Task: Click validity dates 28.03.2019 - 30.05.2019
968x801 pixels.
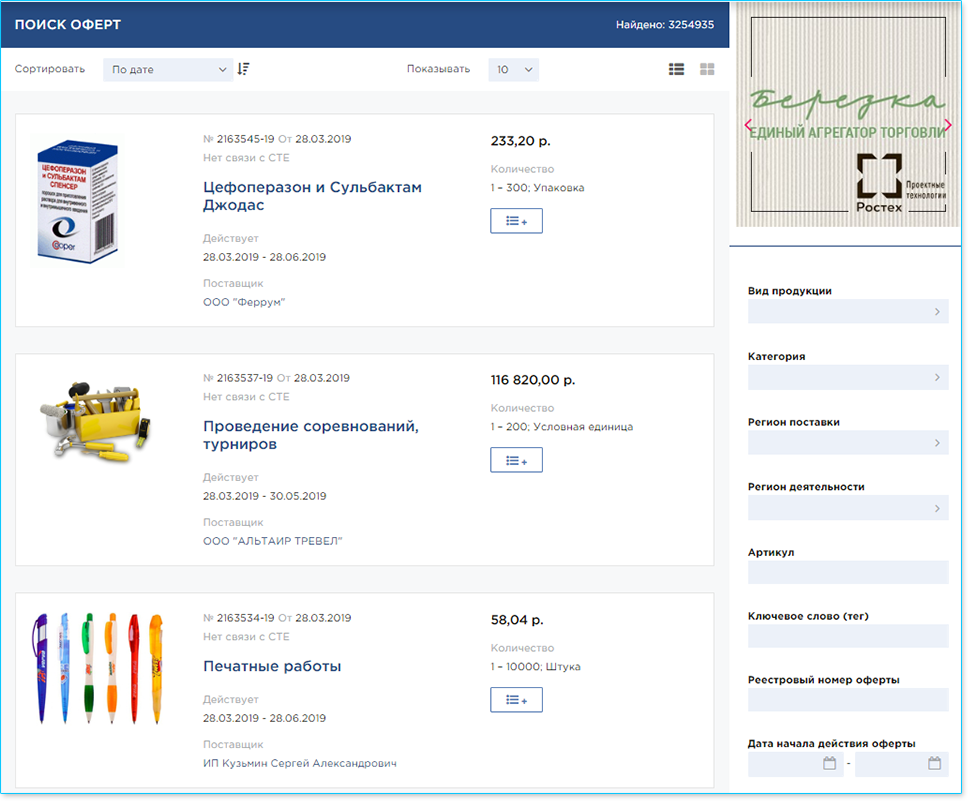Action: (264, 496)
